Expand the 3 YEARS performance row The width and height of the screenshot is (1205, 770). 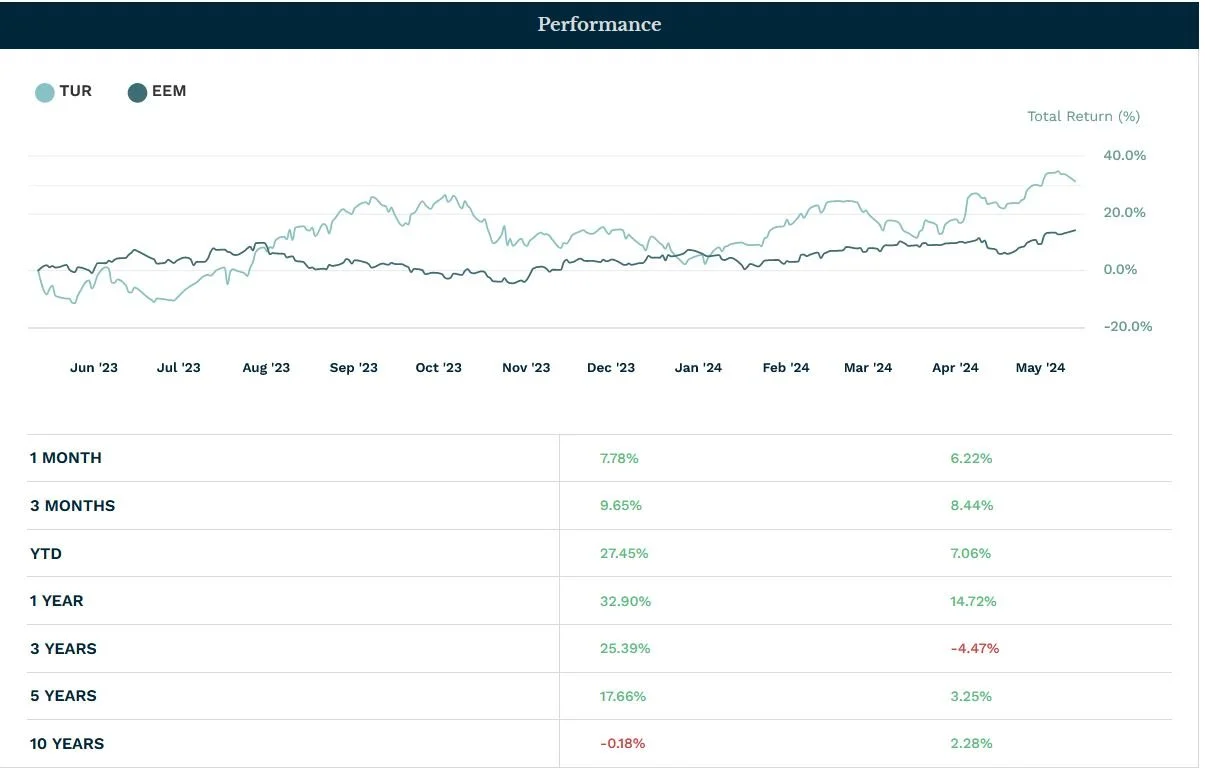(x=63, y=648)
